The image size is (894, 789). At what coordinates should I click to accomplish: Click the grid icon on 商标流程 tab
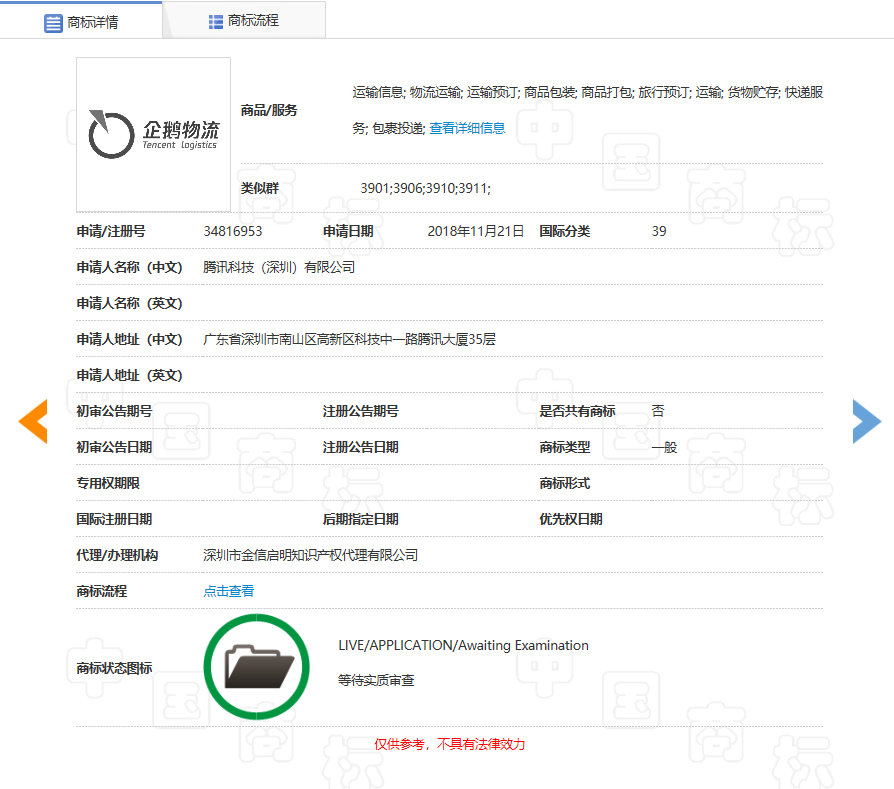click(x=215, y=21)
